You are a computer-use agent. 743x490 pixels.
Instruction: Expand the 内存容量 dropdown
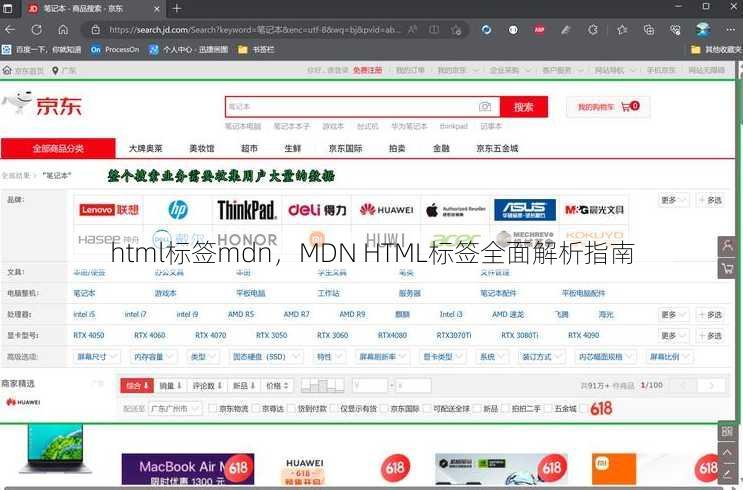click(x=153, y=356)
